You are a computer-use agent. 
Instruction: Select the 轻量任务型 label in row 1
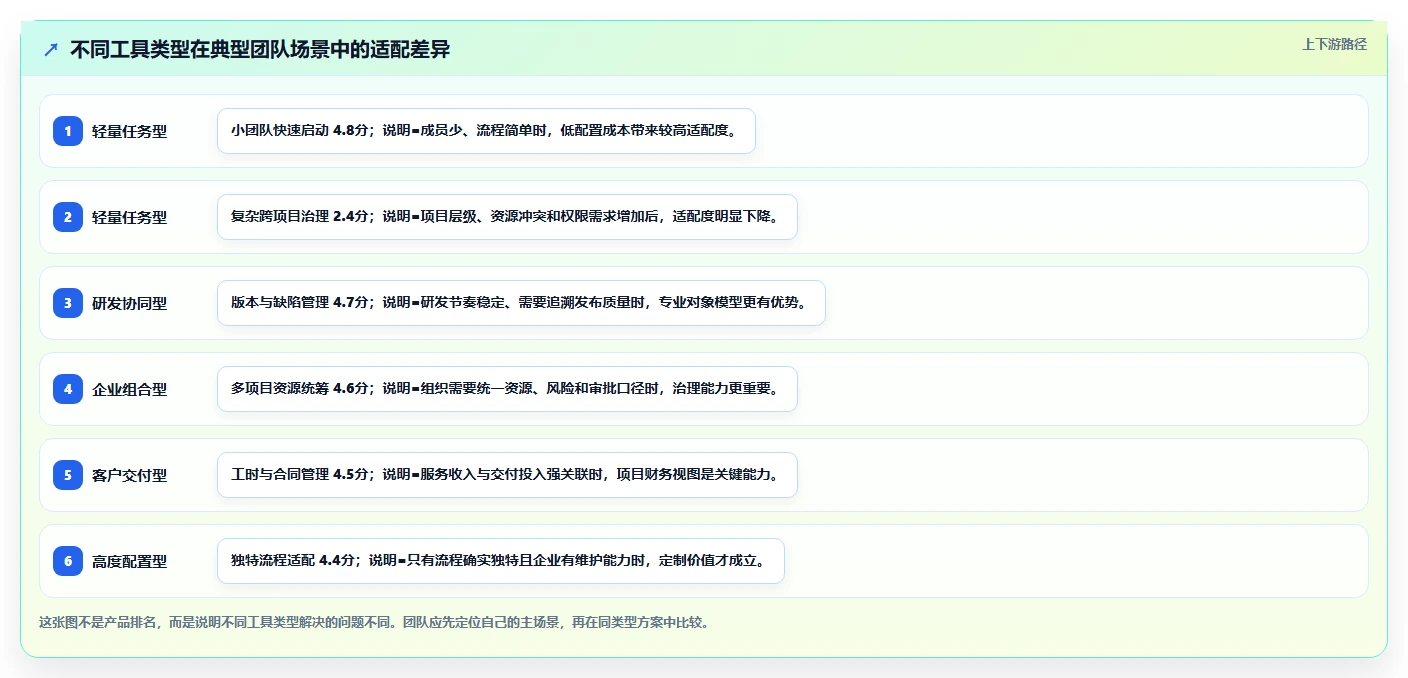coord(129,131)
